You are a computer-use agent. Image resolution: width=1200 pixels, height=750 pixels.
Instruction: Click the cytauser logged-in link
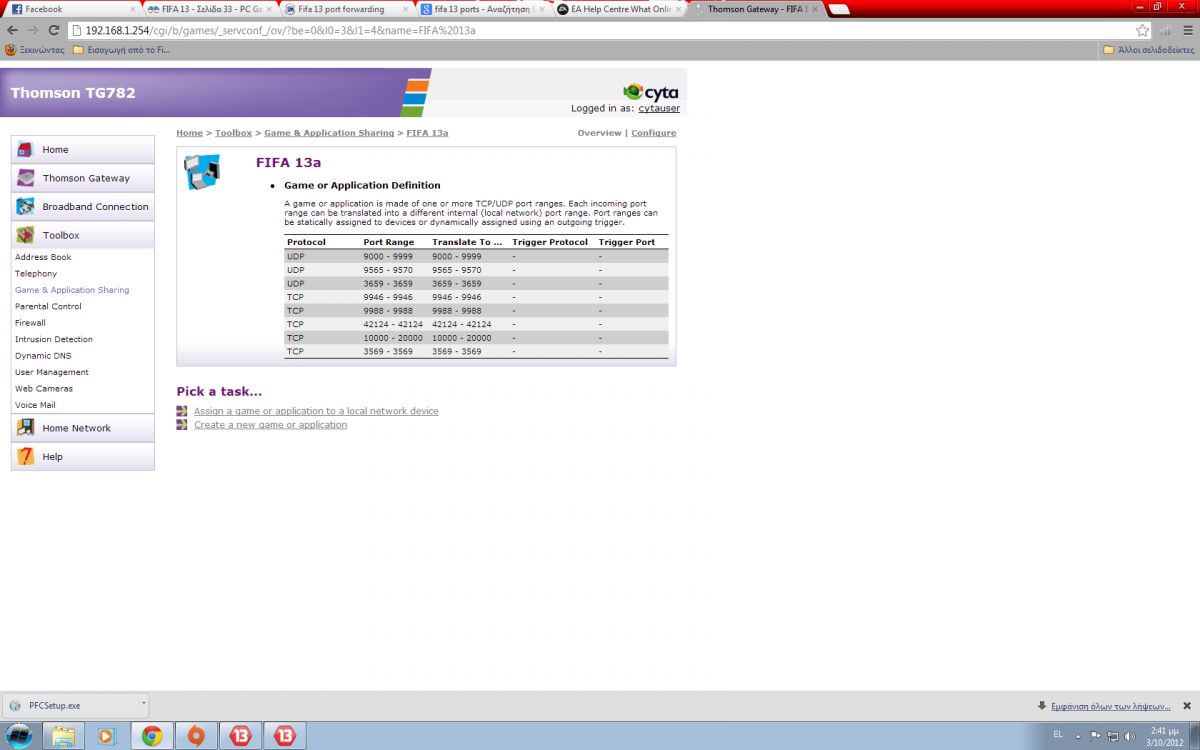point(659,108)
